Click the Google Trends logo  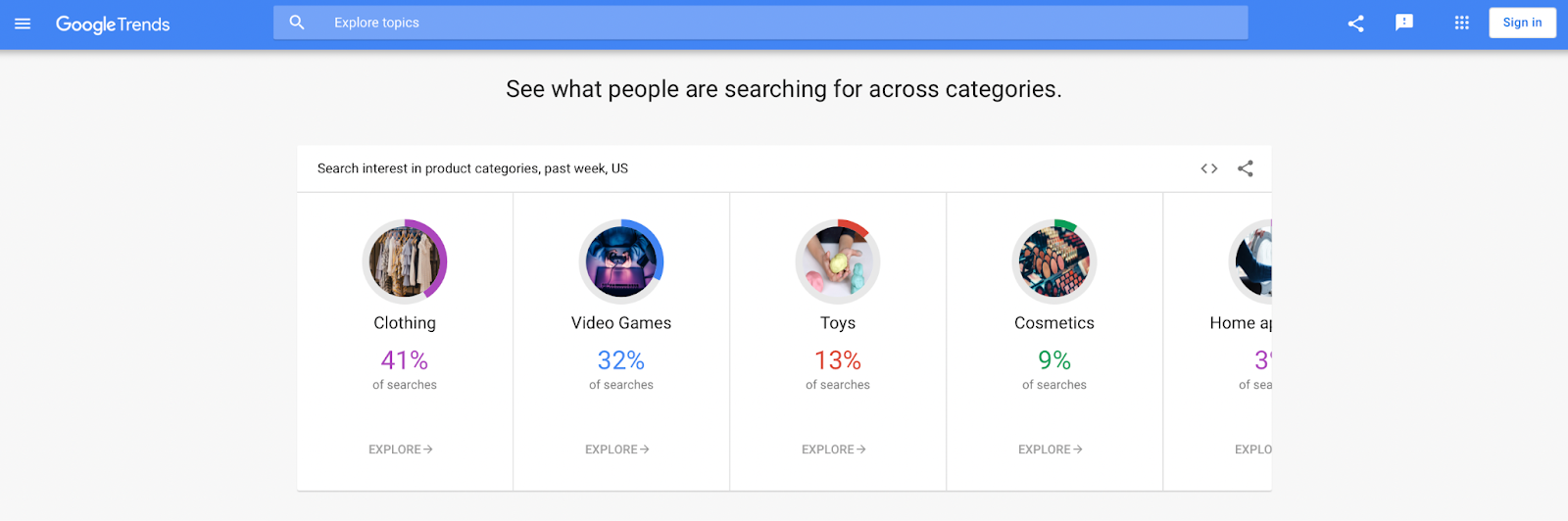click(113, 24)
